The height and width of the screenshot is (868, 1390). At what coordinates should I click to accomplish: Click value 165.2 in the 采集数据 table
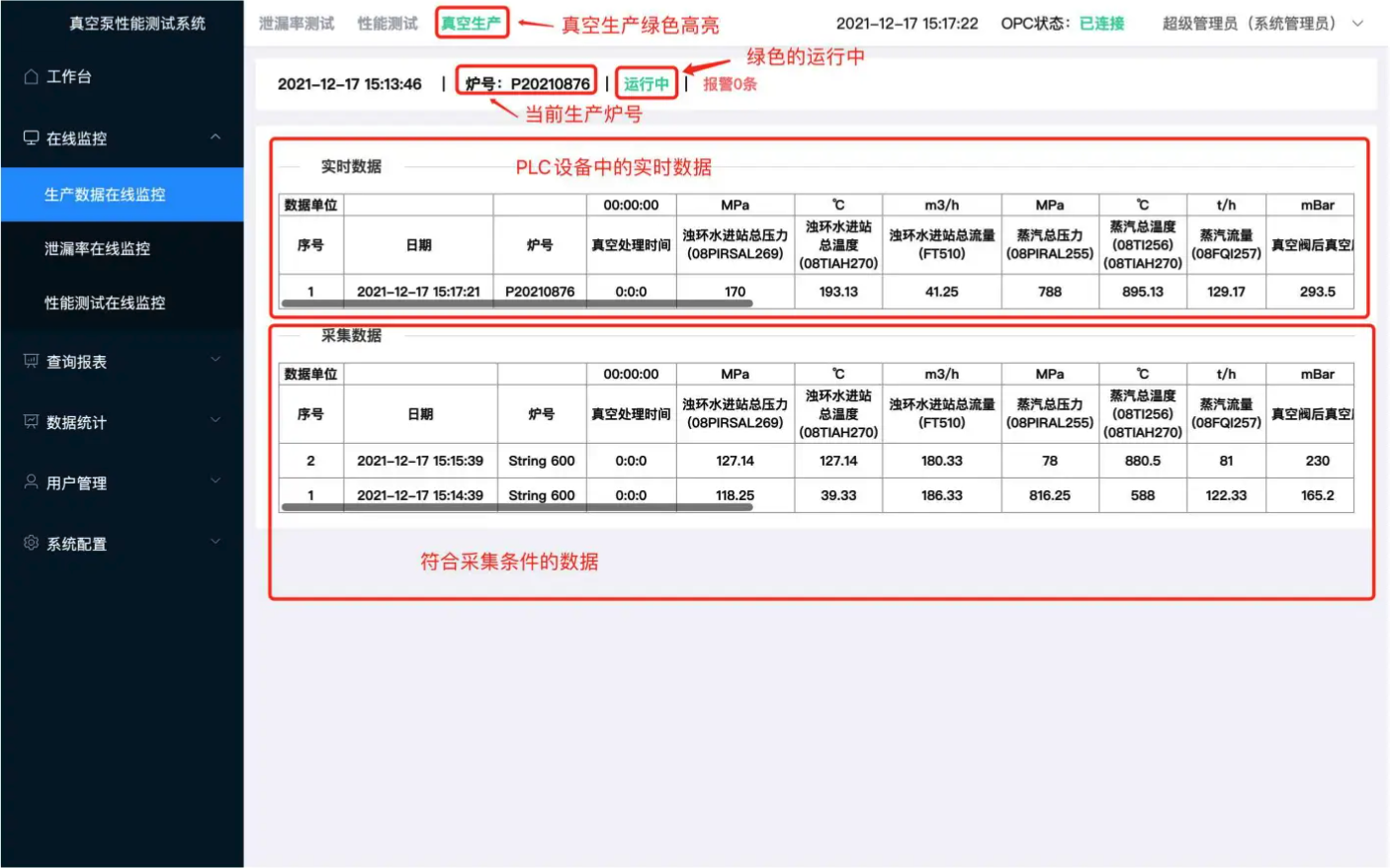click(x=1317, y=495)
